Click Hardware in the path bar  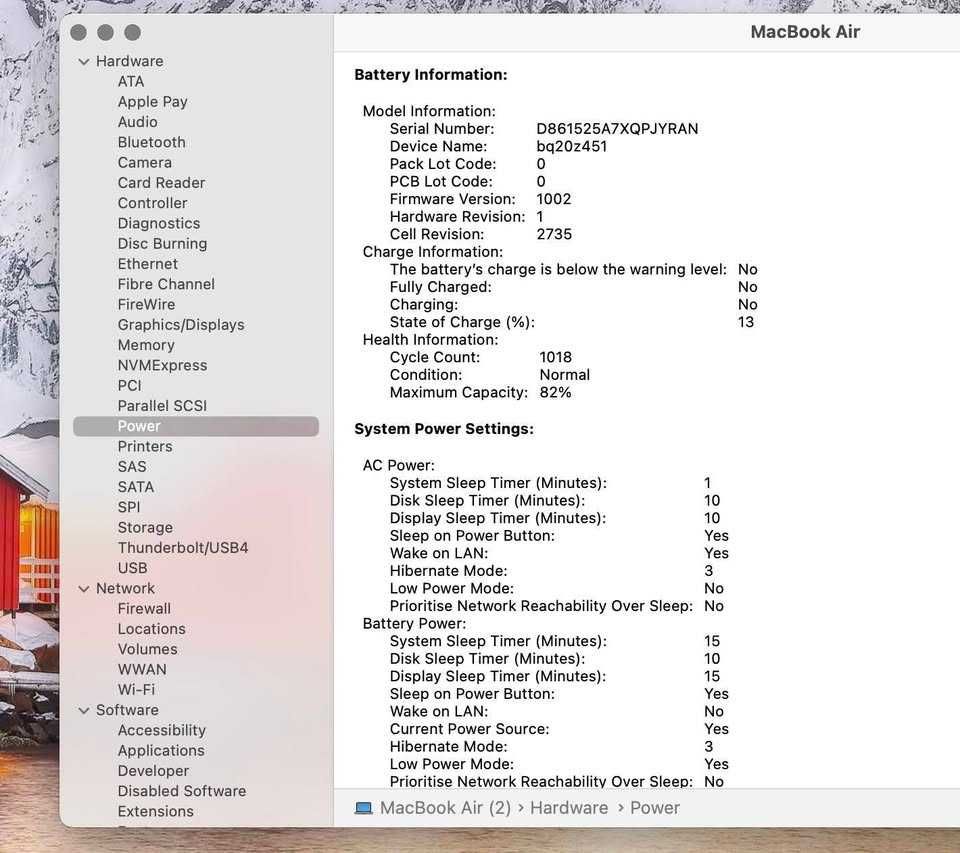569,808
